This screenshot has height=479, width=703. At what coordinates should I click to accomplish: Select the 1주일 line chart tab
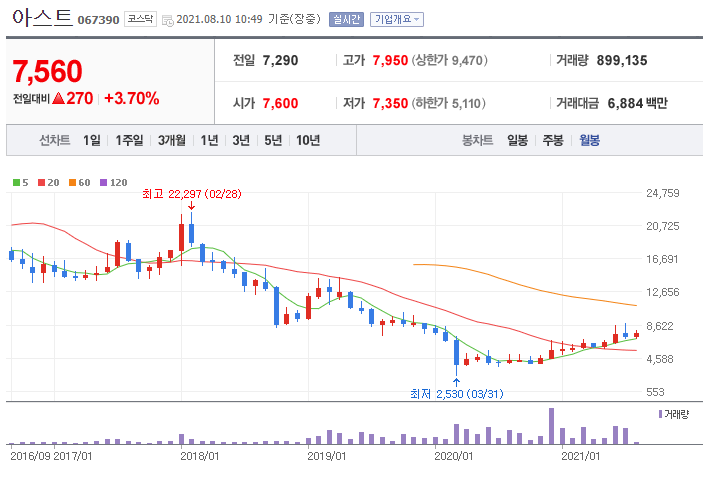129,140
